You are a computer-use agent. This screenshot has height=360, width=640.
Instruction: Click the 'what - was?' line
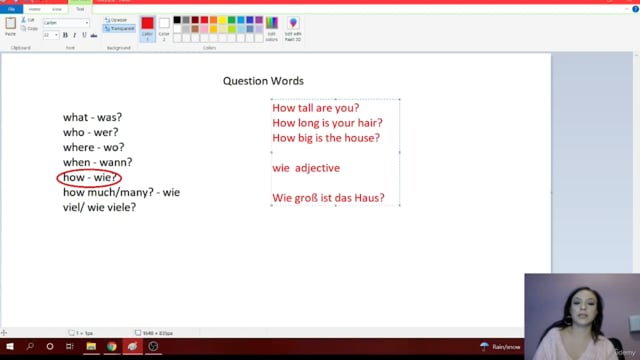92,118
